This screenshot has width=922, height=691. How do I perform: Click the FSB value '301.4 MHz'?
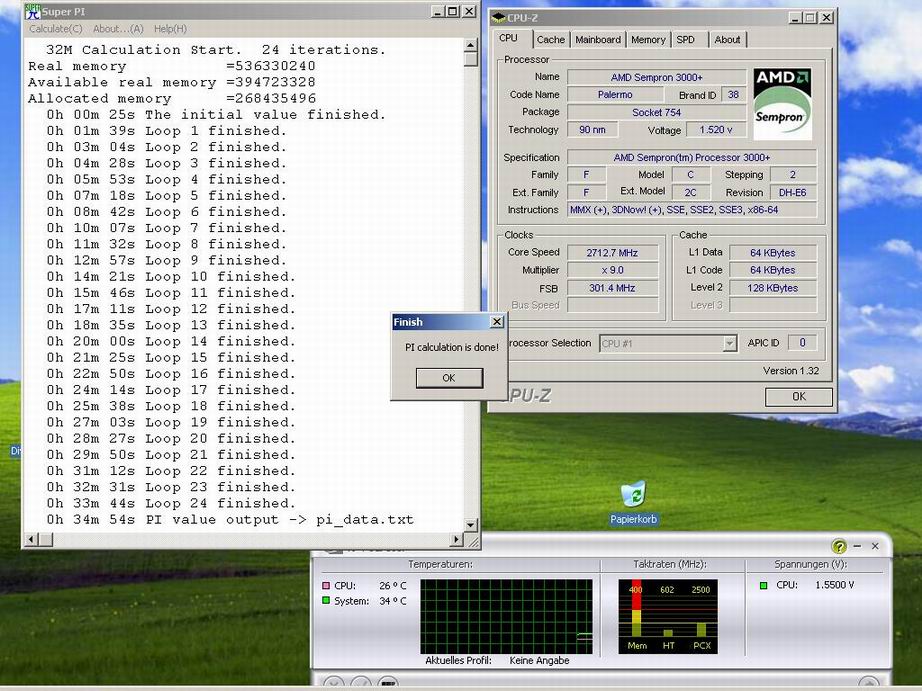coord(612,288)
